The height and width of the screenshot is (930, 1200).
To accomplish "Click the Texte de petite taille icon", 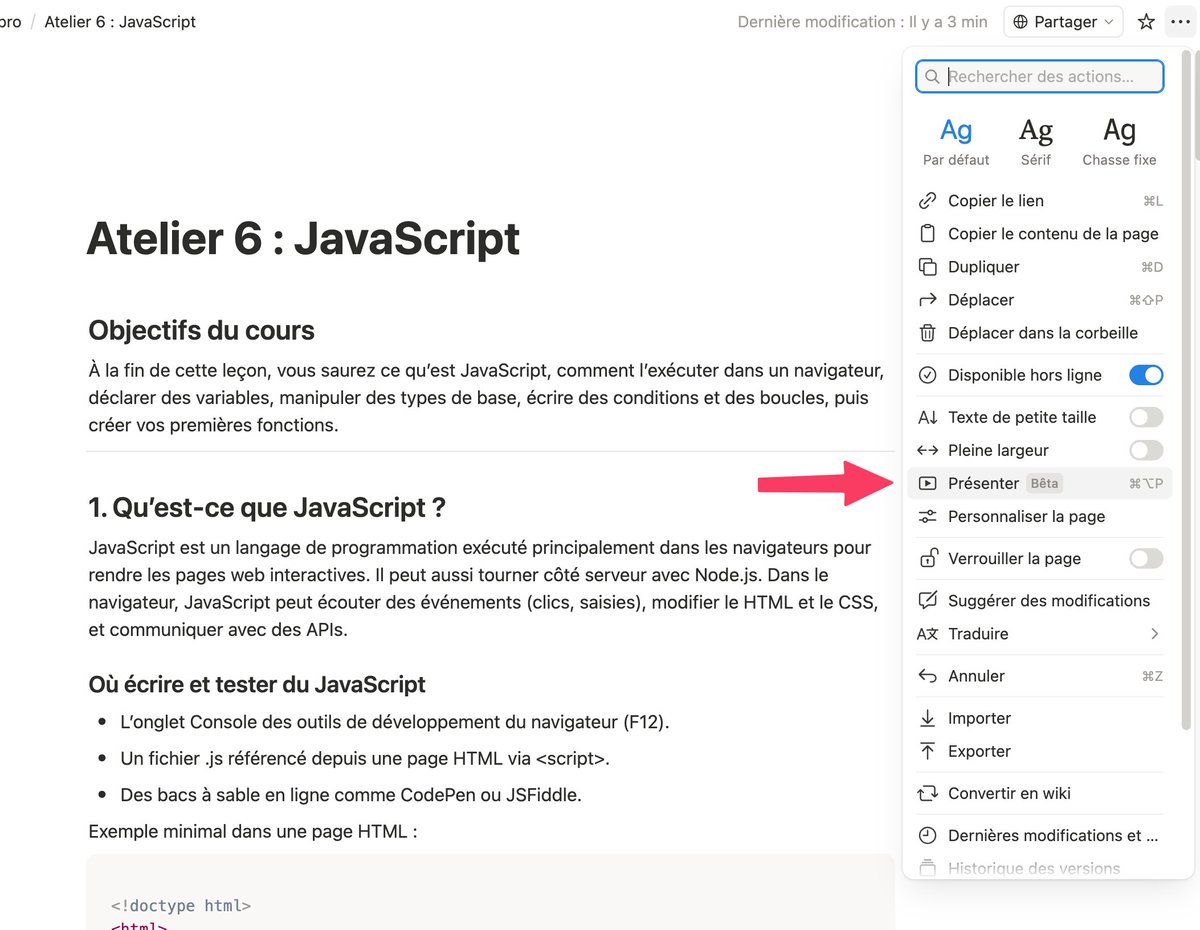I will [x=928, y=417].
